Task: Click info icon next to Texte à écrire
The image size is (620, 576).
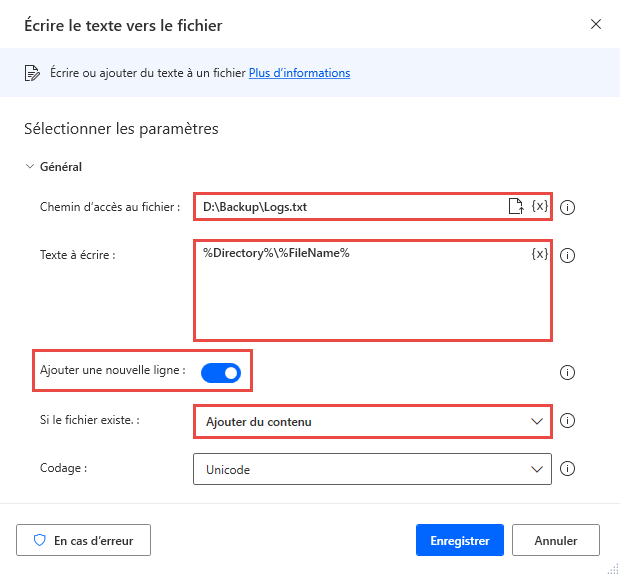Action: pyautogui.click(x=568, y=255)
